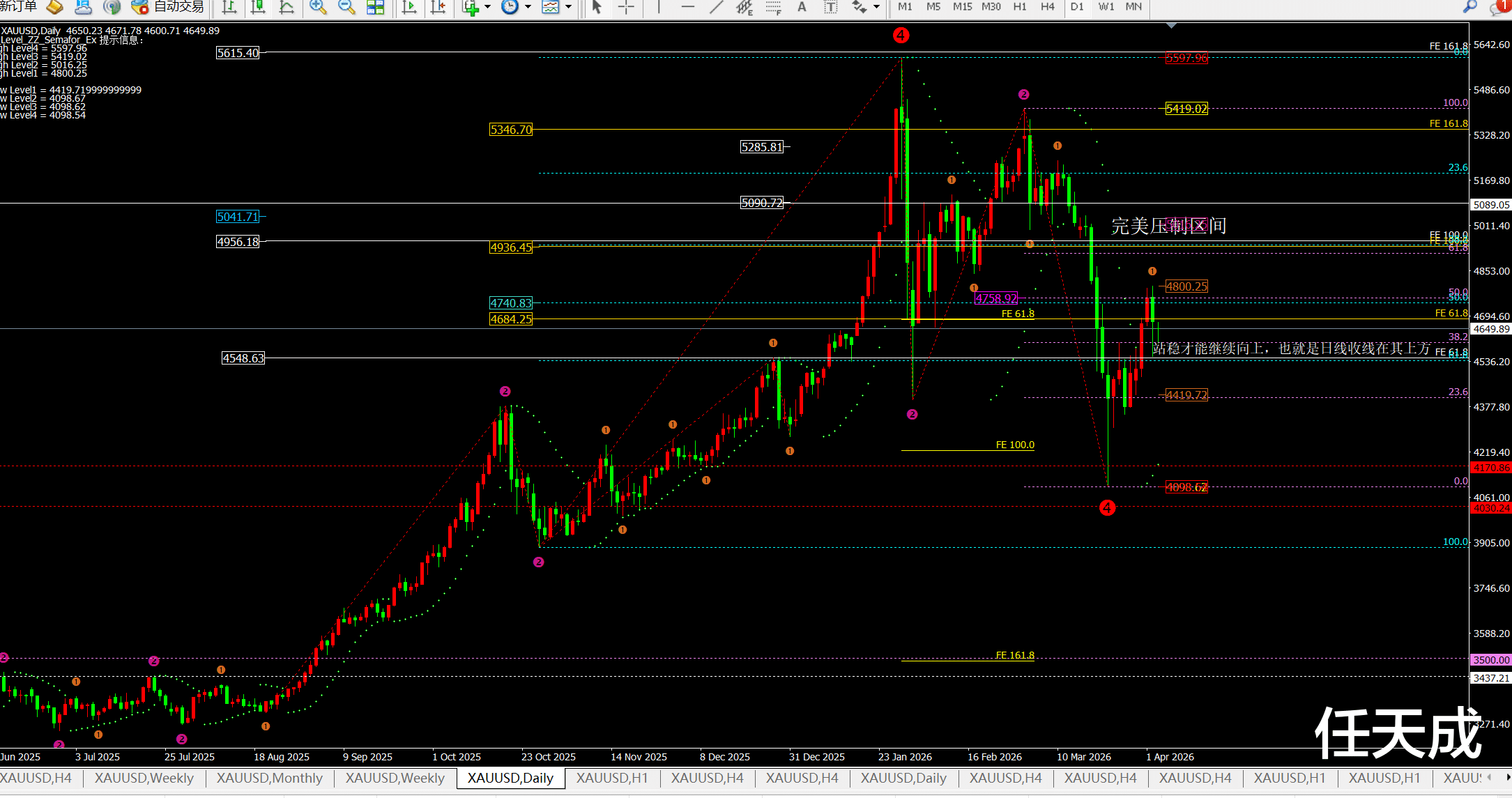Select the crosshair cursor tool

tap(626, 7)
